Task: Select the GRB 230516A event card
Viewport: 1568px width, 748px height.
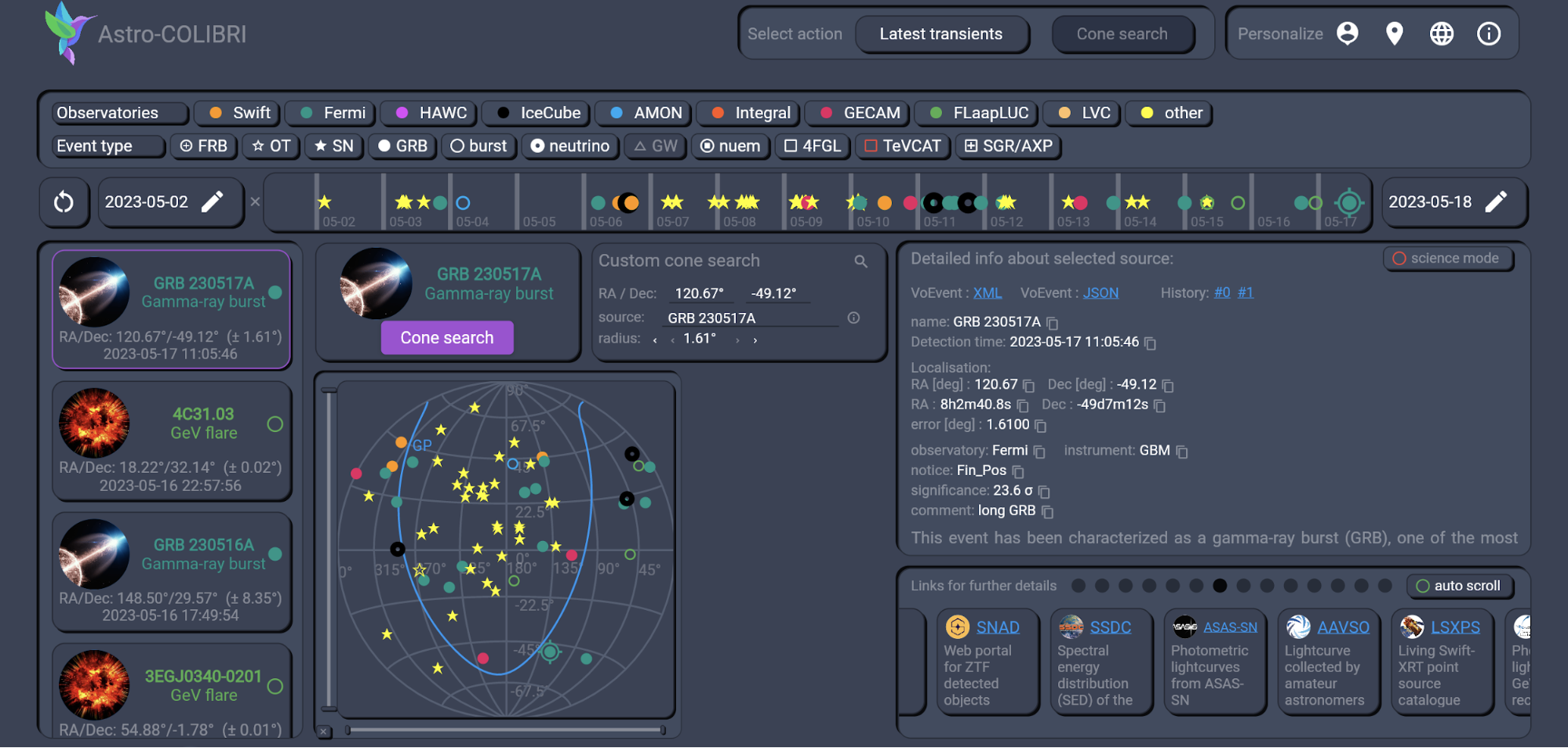Action: (x=172, y=572)
